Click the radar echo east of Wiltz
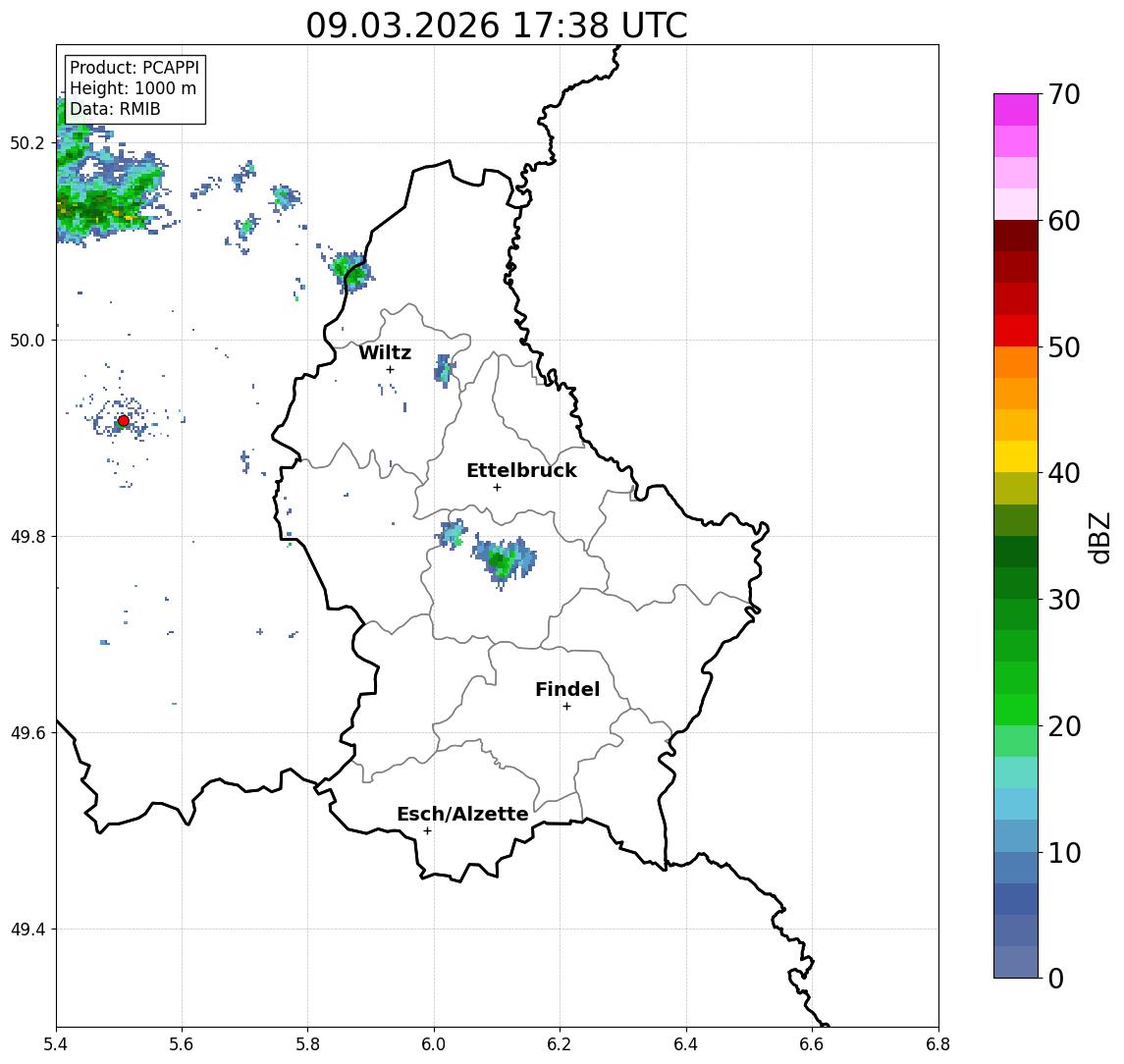The height and width of the screenshot is (1064, 1124). (445, 370)
